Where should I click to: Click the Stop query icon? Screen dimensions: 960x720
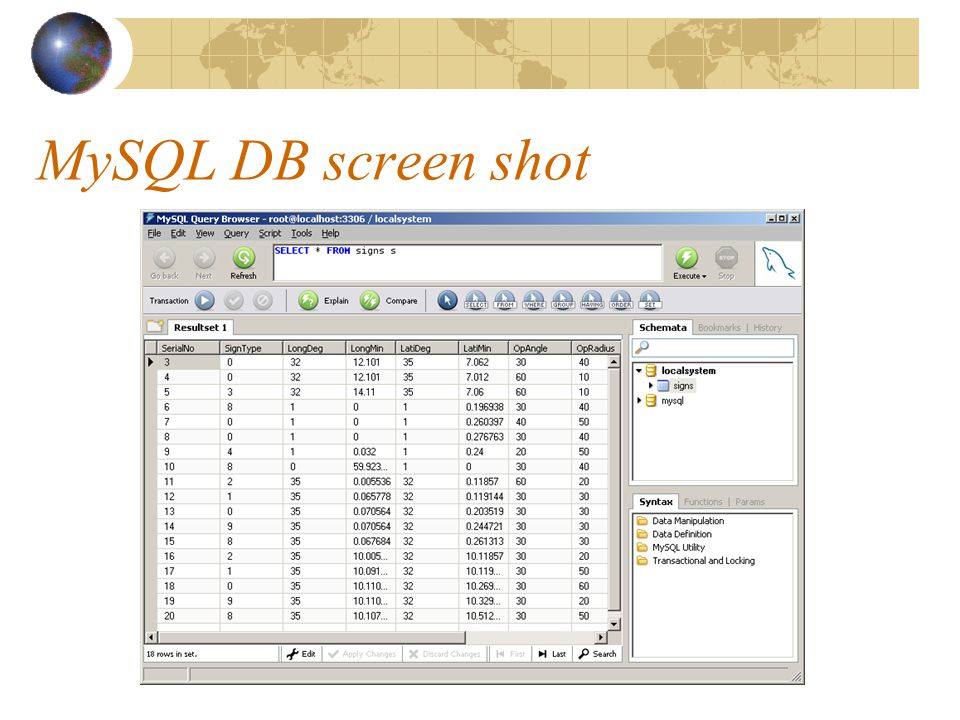[726, 258]
